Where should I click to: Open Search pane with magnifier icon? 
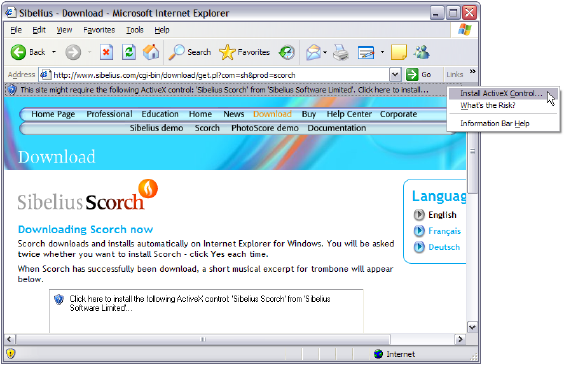177,53
